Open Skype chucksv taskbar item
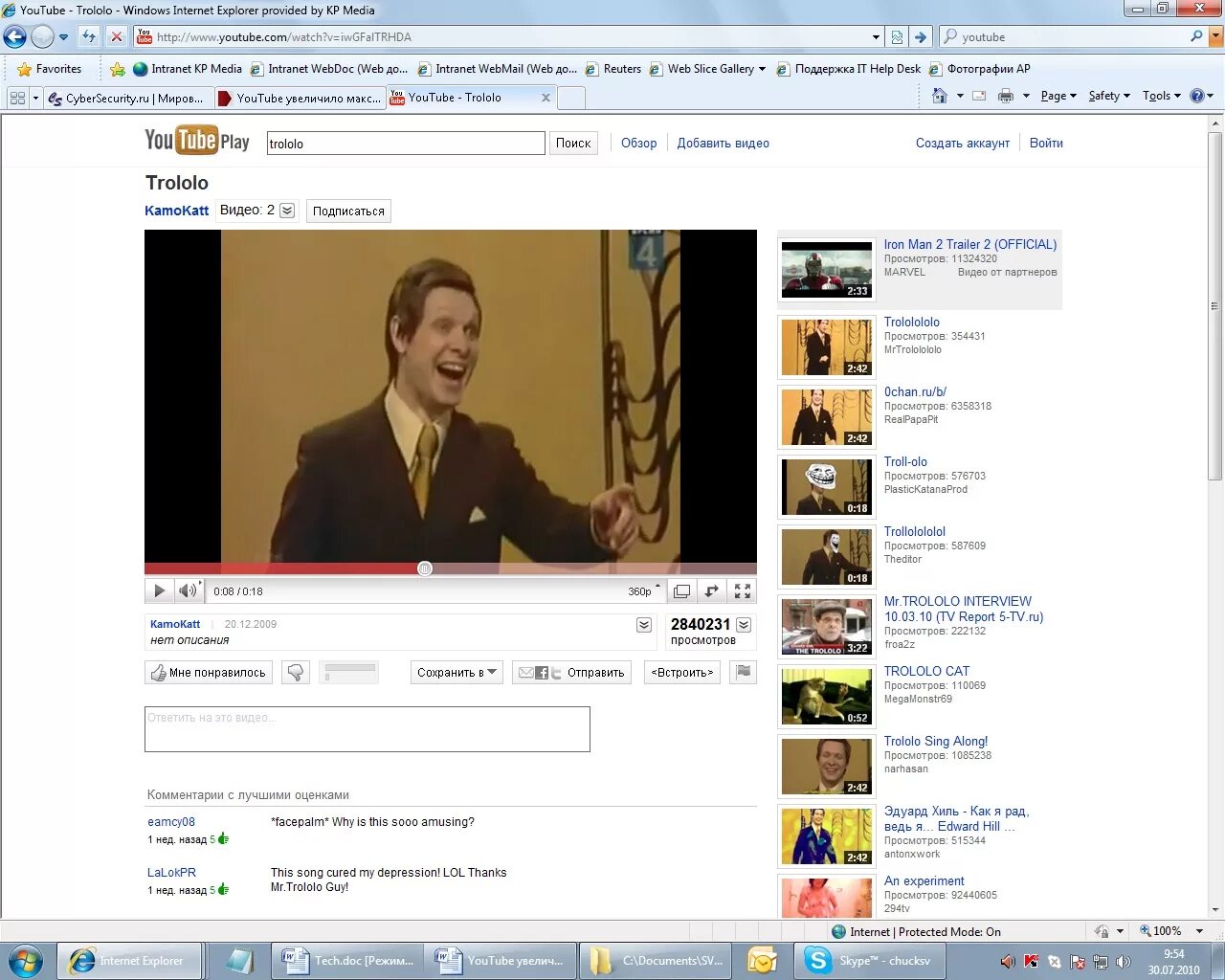The height and width of the screenshot is (980, 1225). [x=868, y=961]
